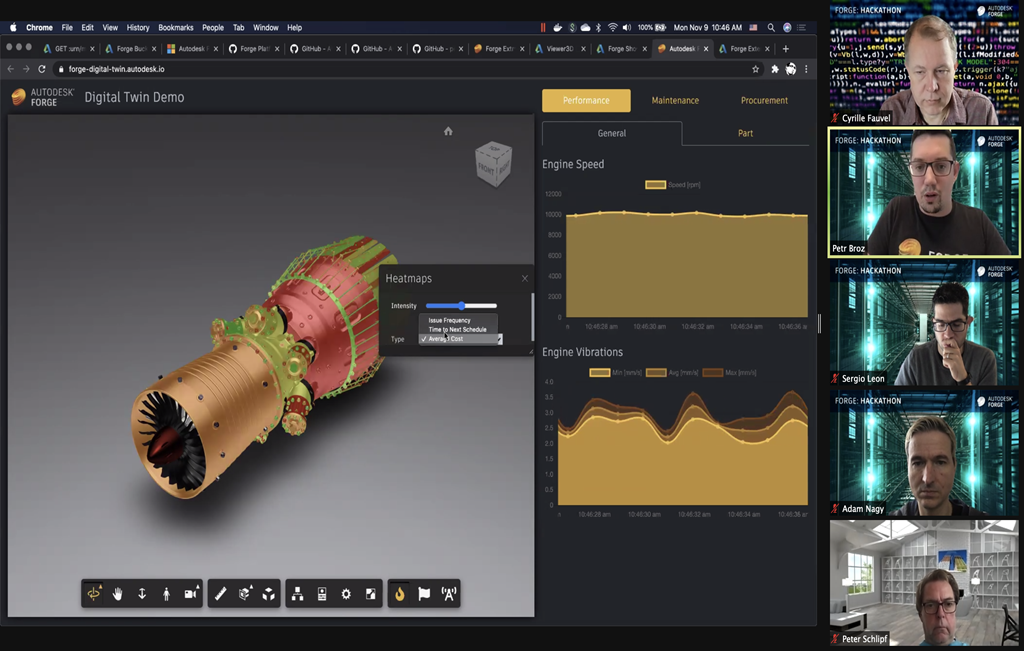Open viewer Settings gear icon
Viewport: 1024px width, 651px height.
click(x=346, y=594)
